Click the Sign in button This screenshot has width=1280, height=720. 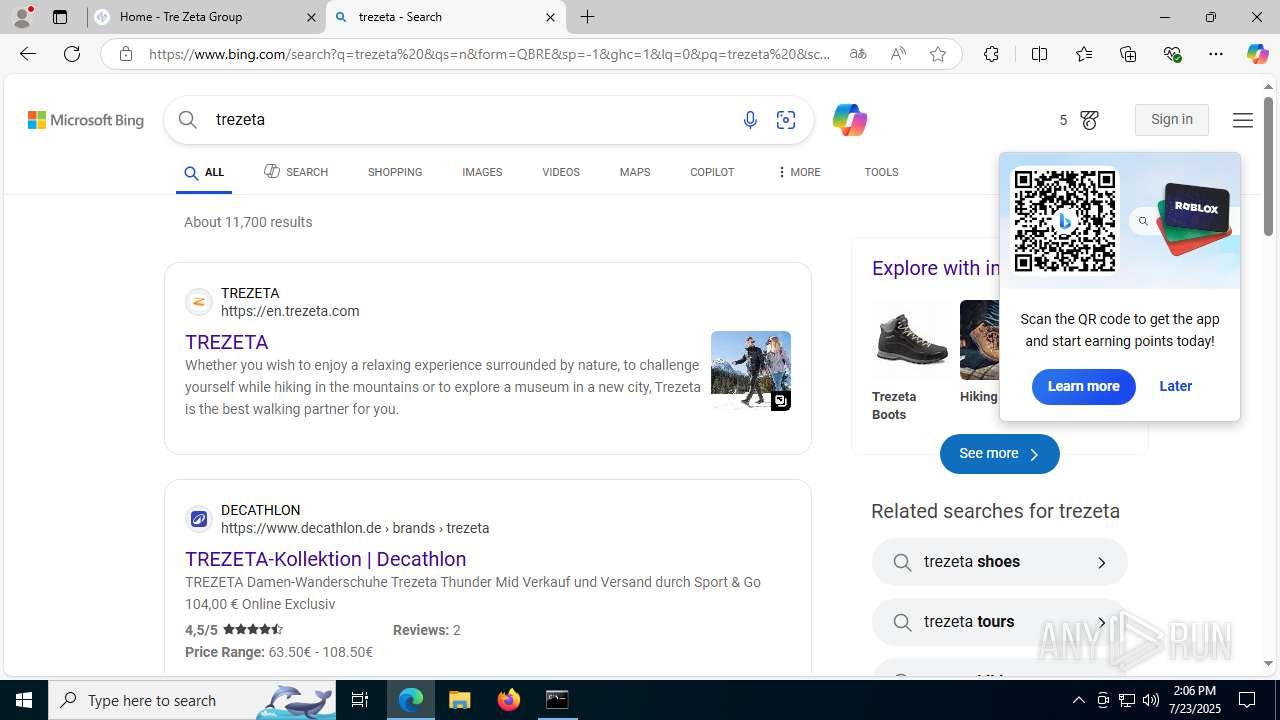pyautogui.click(x=1172, y=120)
